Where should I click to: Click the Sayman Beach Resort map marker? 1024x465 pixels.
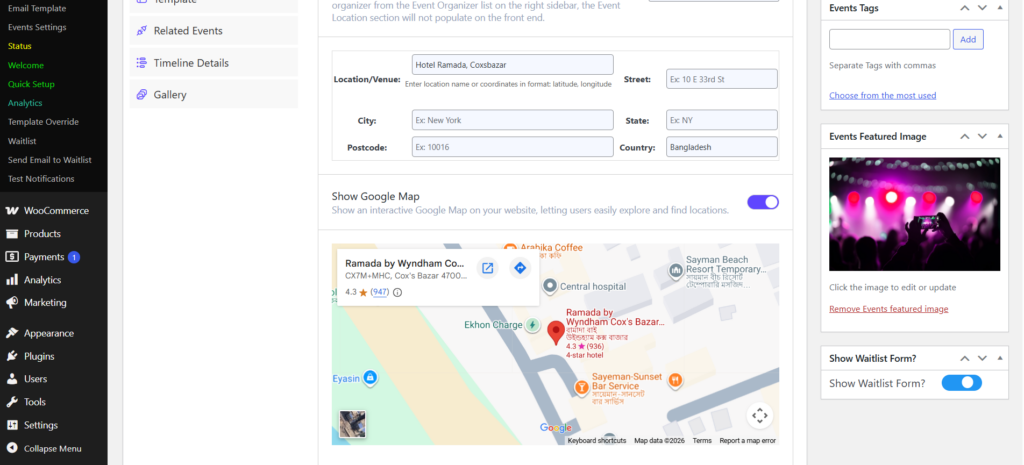[675, 269]
